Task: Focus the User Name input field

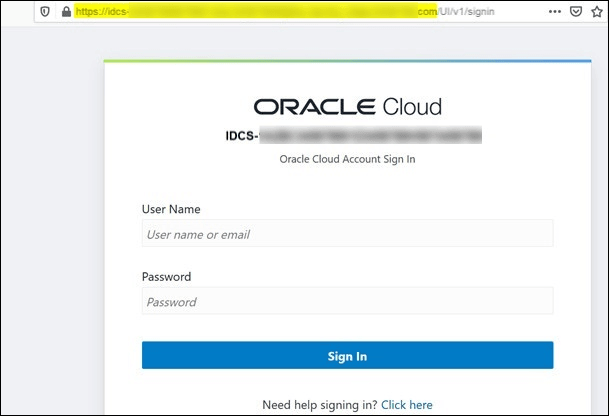Action: click(347, 233)
